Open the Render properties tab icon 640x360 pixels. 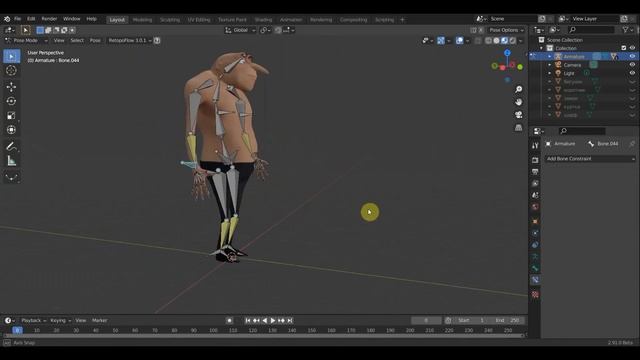point(535,160)
